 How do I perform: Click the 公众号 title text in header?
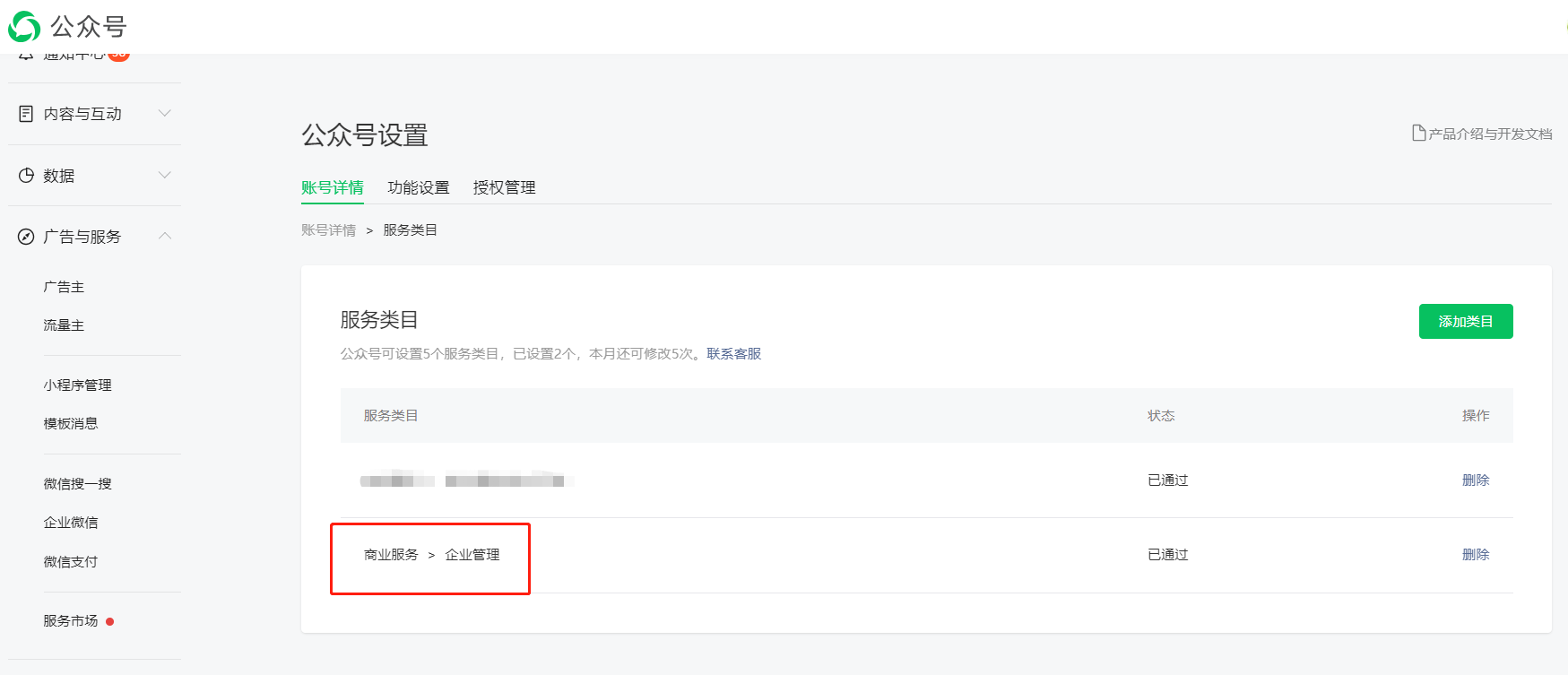(89, 27)
